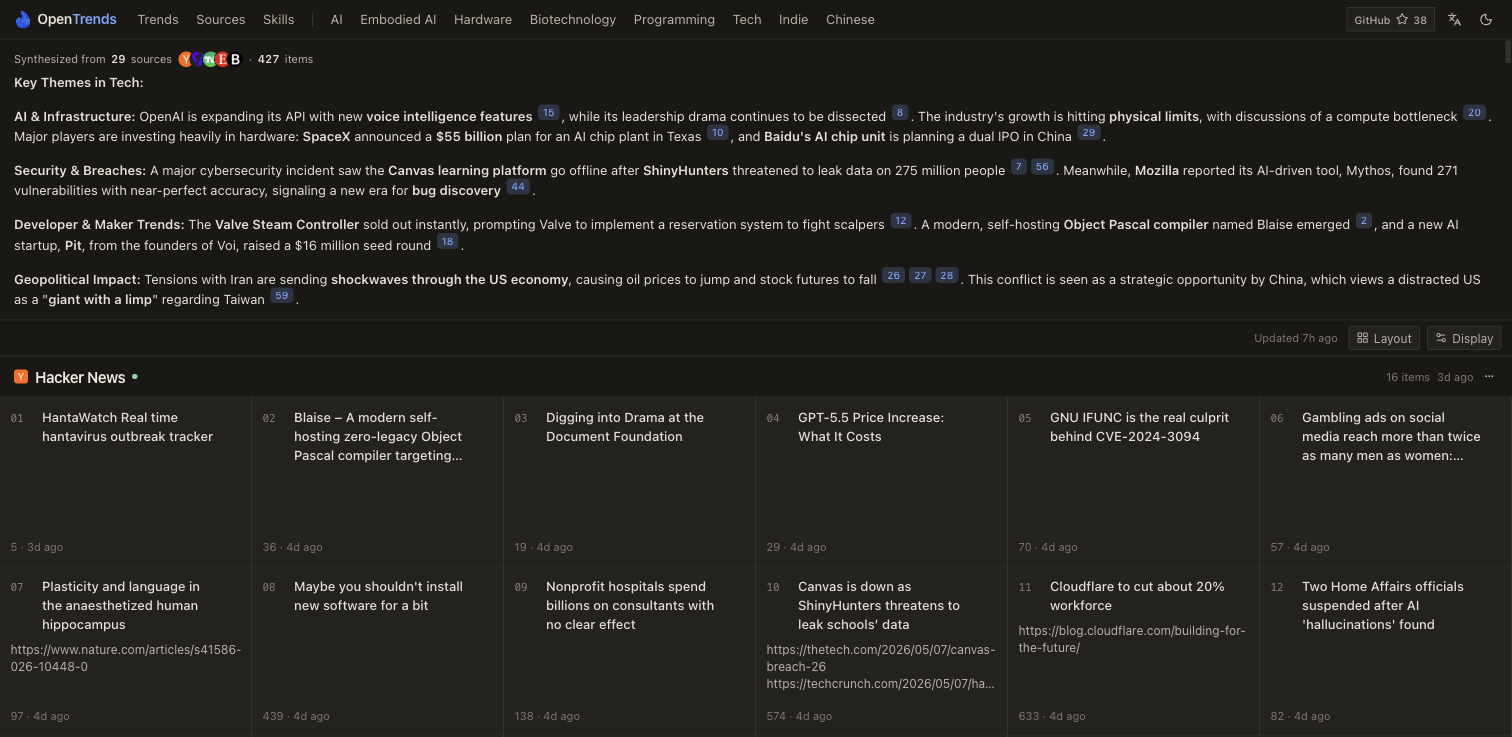Click citation badge 27 for stock futures
Screen dimensions: 1512x737
920,275
